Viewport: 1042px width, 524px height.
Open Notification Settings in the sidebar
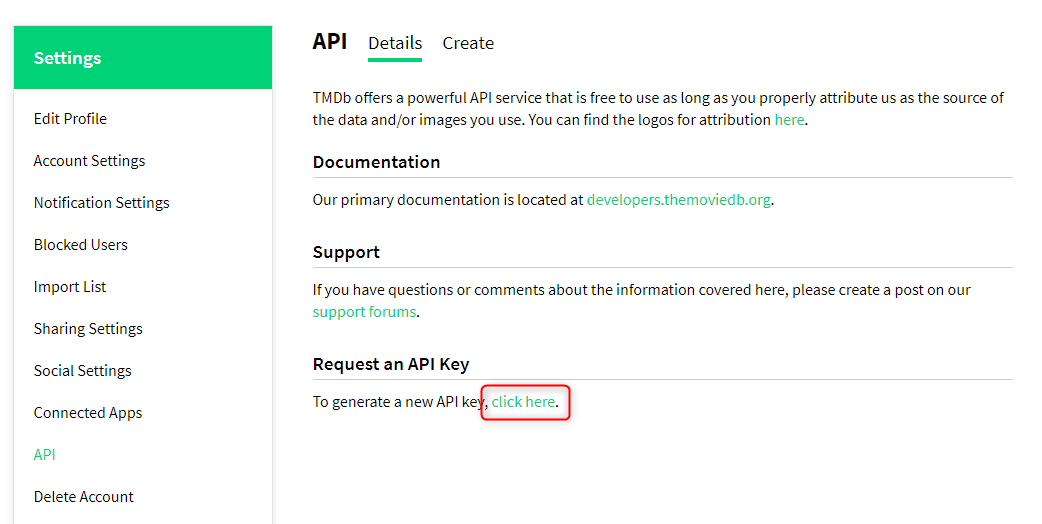101,203
